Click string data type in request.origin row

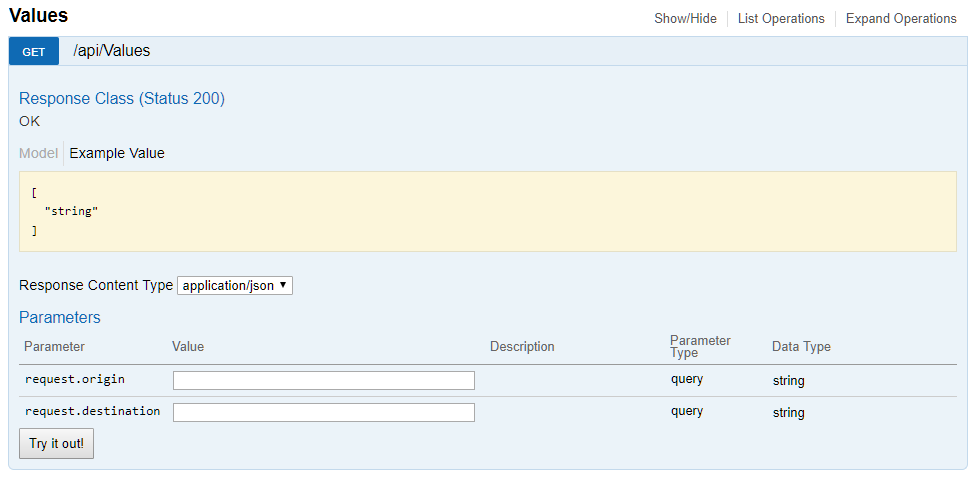pos(788,381)
